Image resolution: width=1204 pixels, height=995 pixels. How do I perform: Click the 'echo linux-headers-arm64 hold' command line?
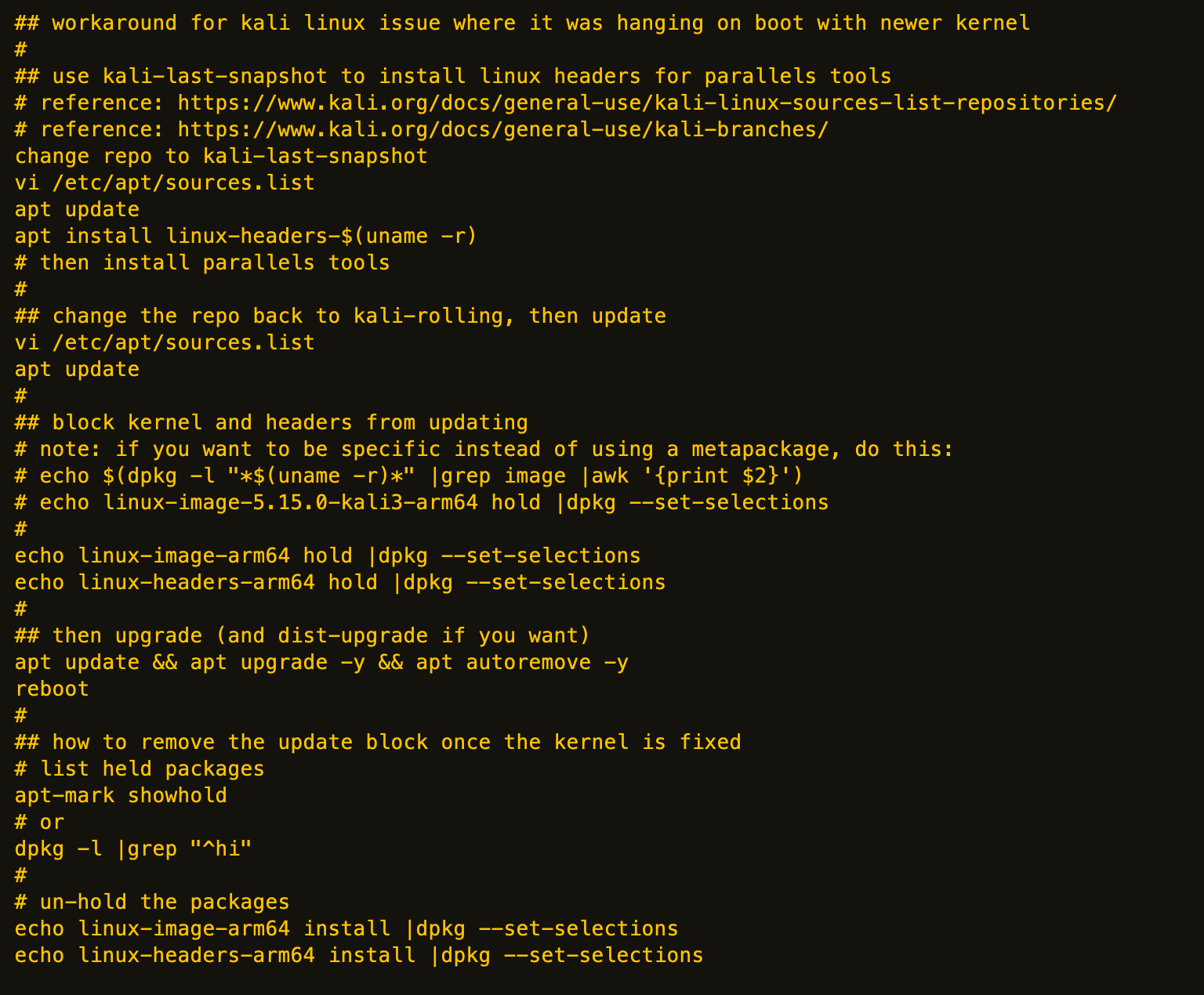click(340, 583)
